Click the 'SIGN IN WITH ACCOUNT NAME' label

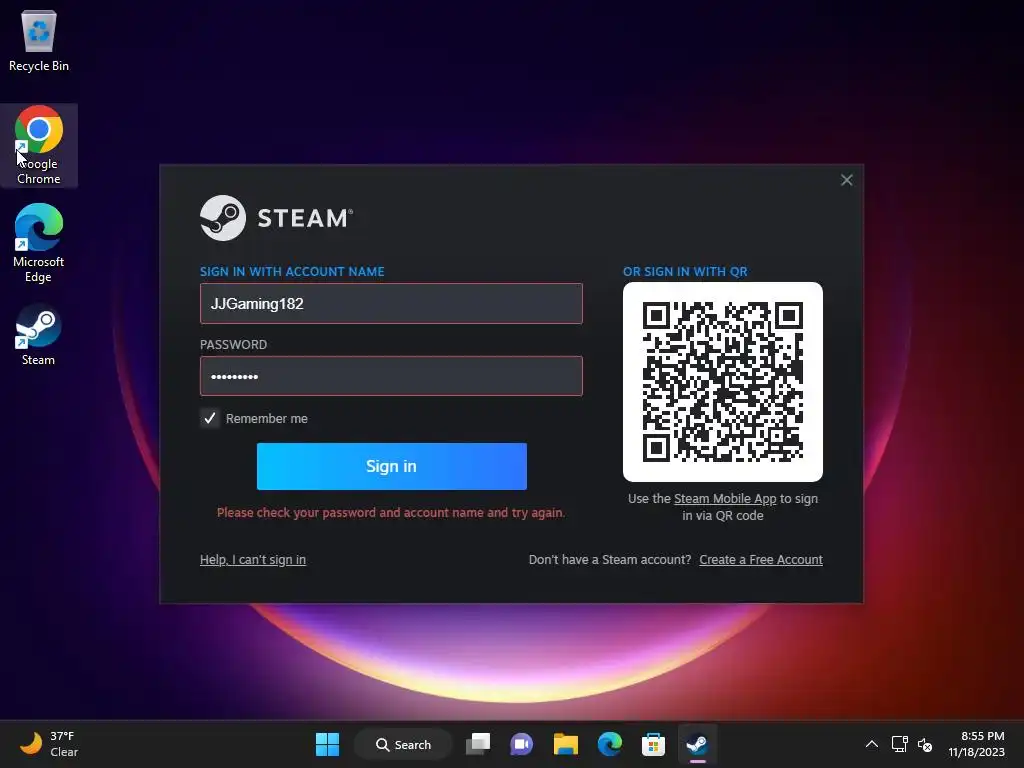[292, 272]
